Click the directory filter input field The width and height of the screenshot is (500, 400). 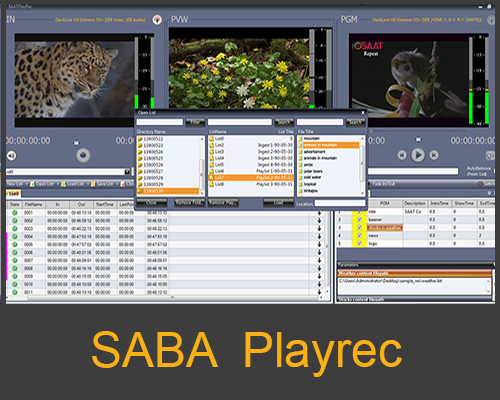[160, 122]
